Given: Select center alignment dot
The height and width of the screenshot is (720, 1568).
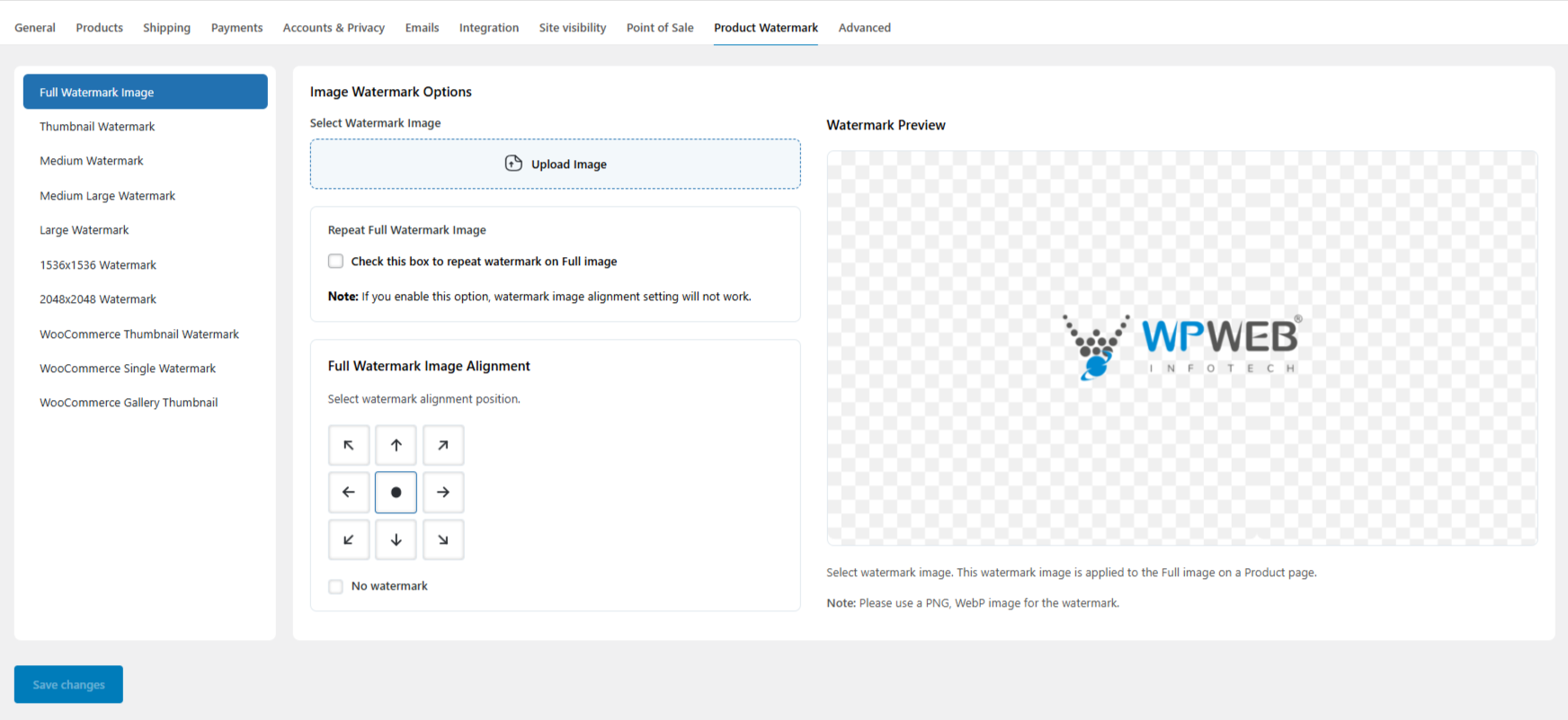Looking at the screenshot, I should (x=396, y=493).
